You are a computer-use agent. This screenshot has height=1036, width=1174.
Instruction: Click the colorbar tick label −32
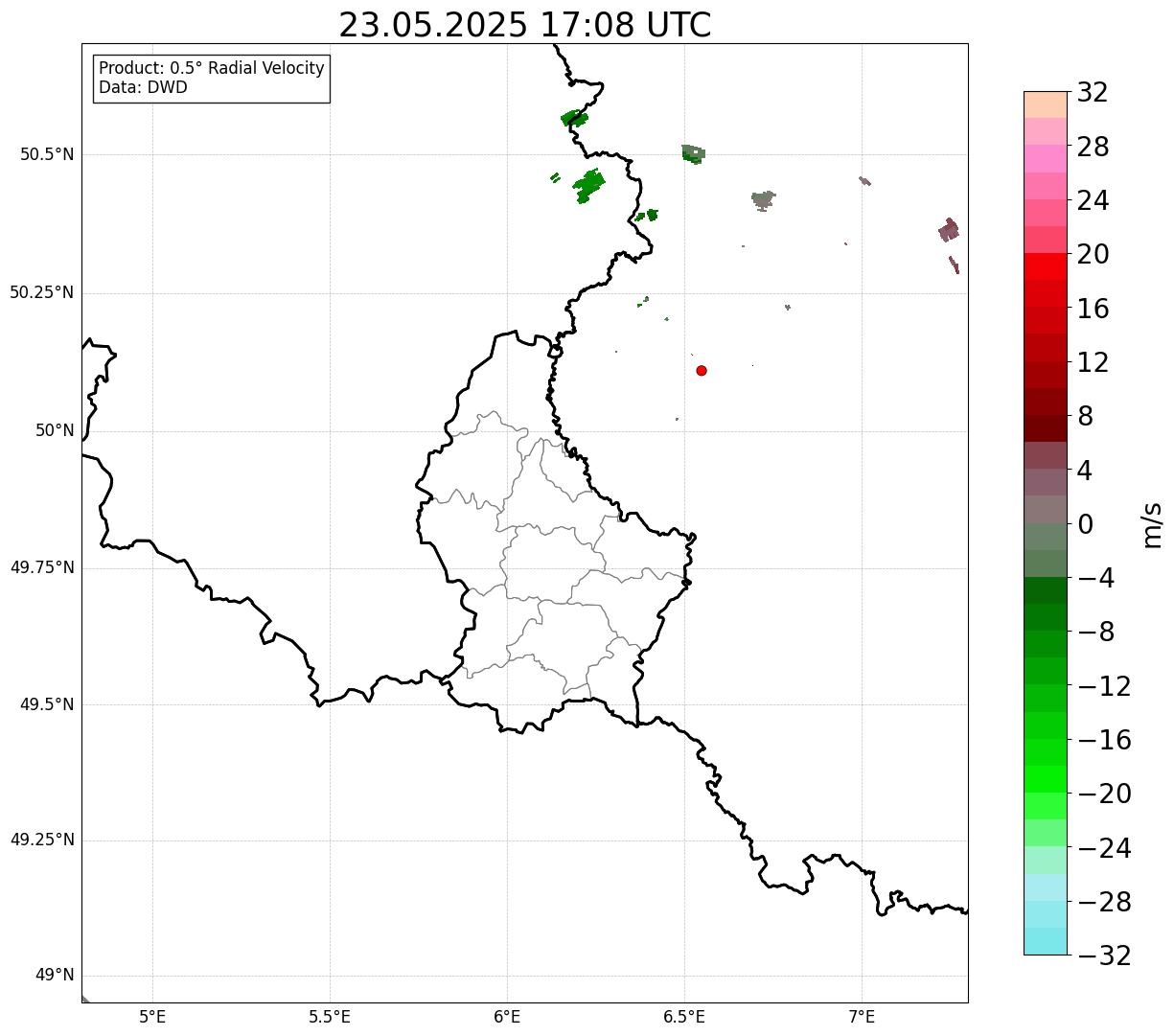(x=1104, y=955)
